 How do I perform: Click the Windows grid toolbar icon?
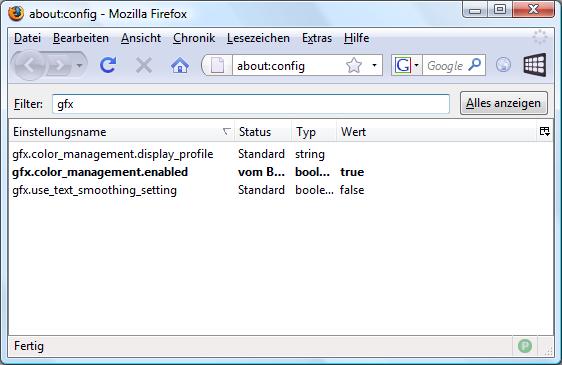(535, 65)
